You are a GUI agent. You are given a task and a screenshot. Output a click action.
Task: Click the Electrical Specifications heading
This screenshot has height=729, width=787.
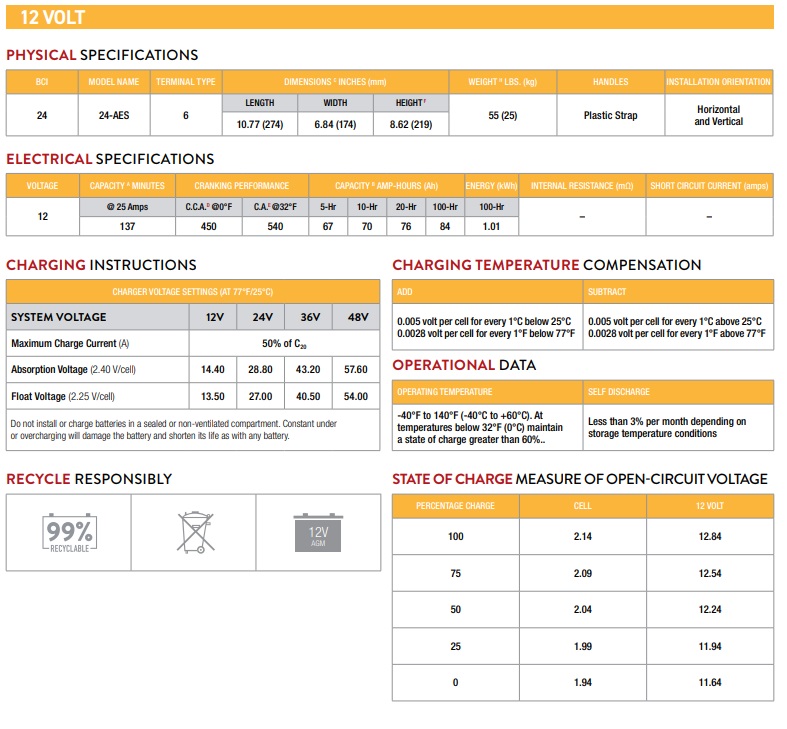pyautogui.click(x=110, y=159)
